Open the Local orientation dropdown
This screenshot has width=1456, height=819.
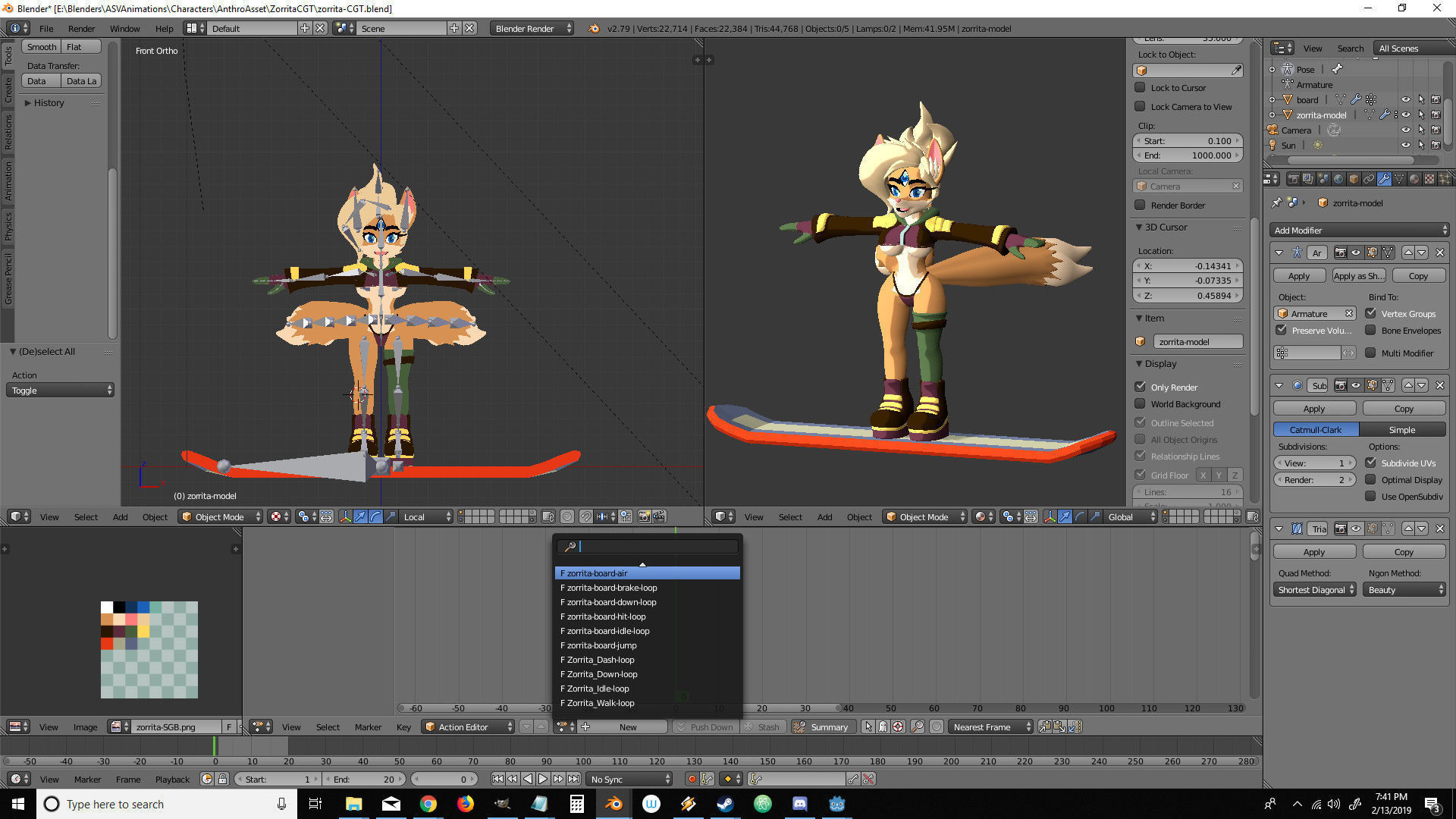click(426, 516)
